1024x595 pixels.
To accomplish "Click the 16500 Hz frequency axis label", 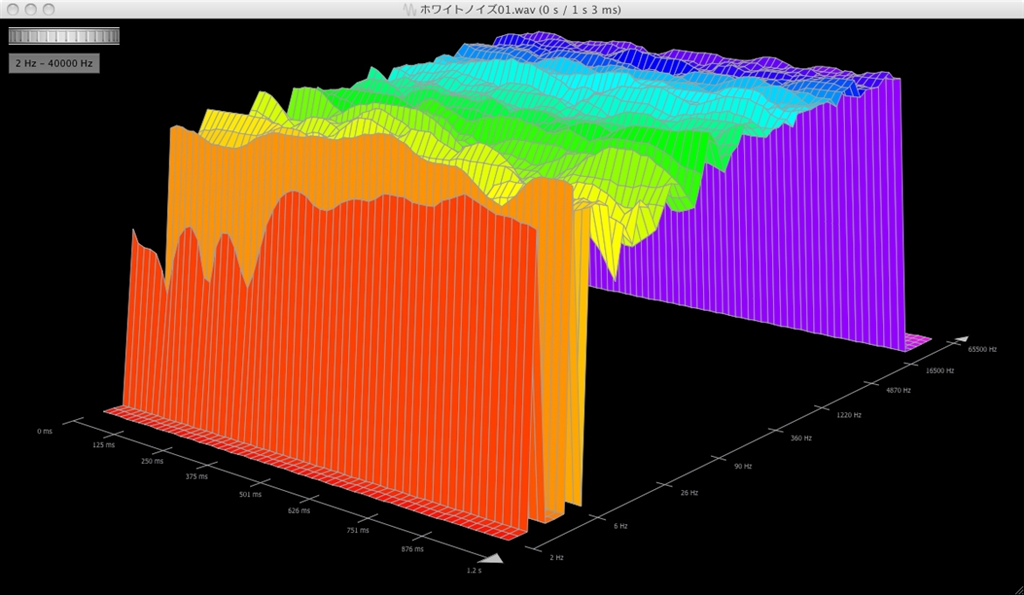I will pos(940,370).
